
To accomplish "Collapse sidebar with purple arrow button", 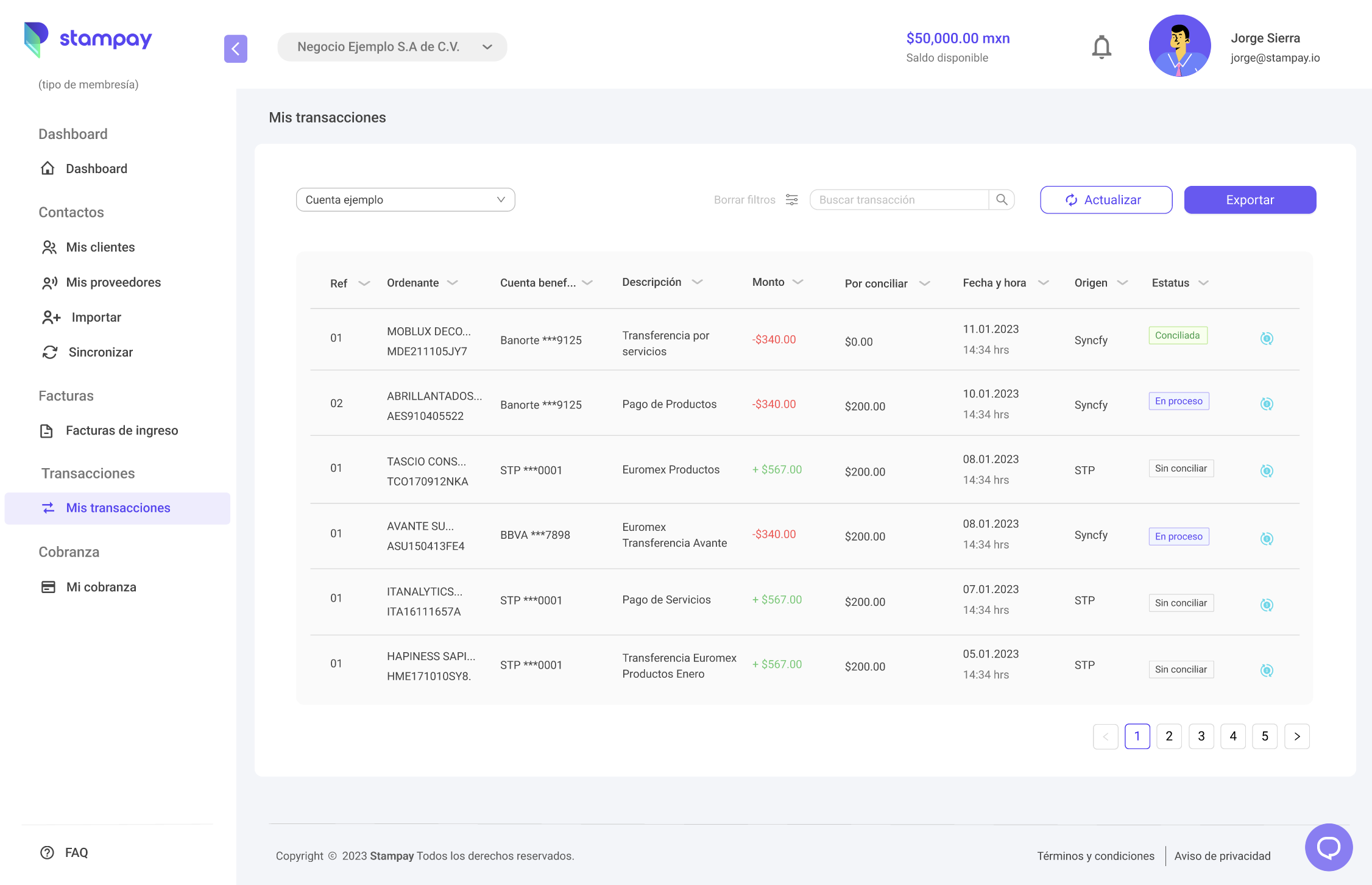I will (x=236, y=49).
